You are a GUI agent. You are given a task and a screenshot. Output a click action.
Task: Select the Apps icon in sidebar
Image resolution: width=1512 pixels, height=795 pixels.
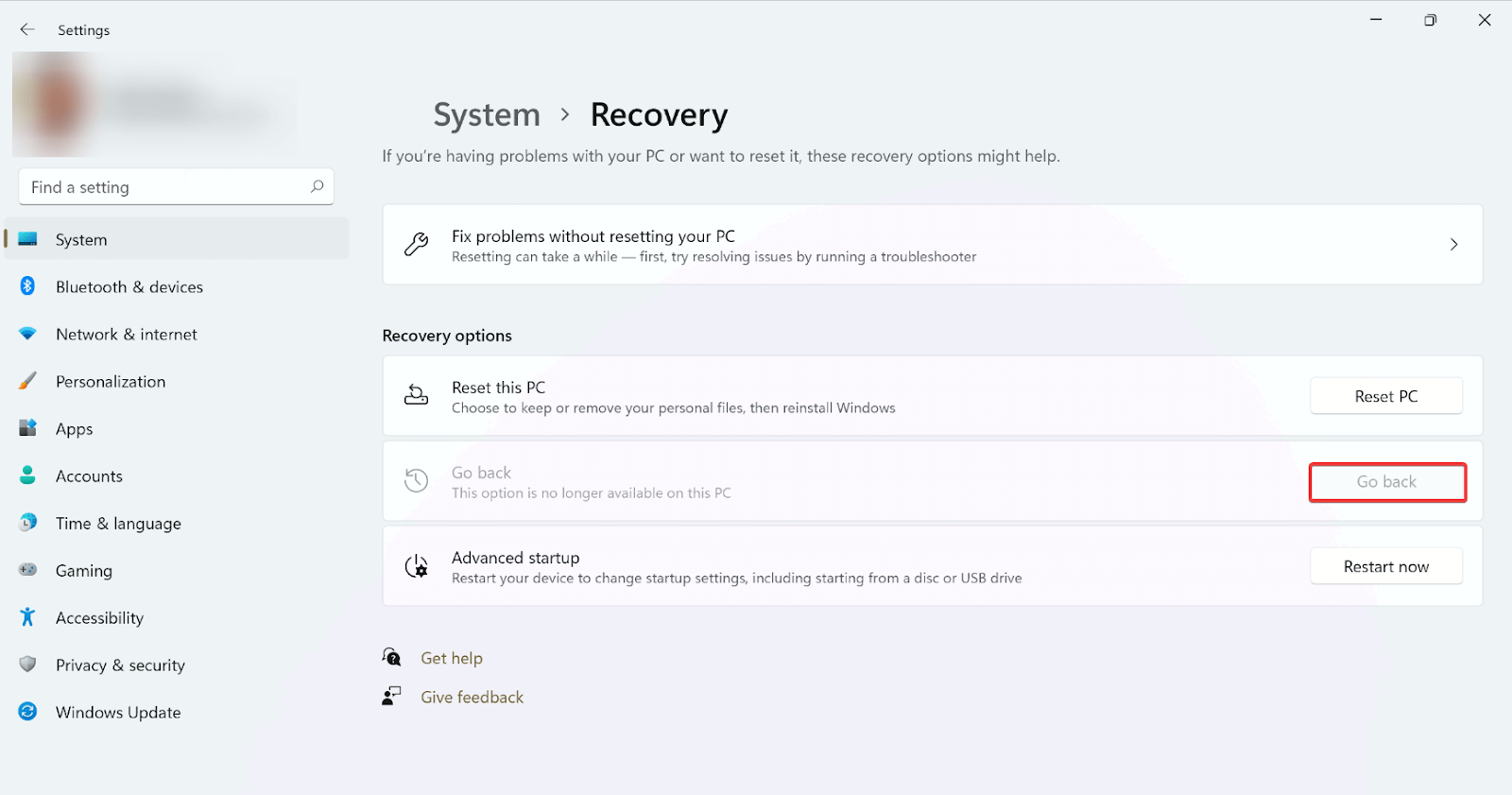click(x=27, y=428)
